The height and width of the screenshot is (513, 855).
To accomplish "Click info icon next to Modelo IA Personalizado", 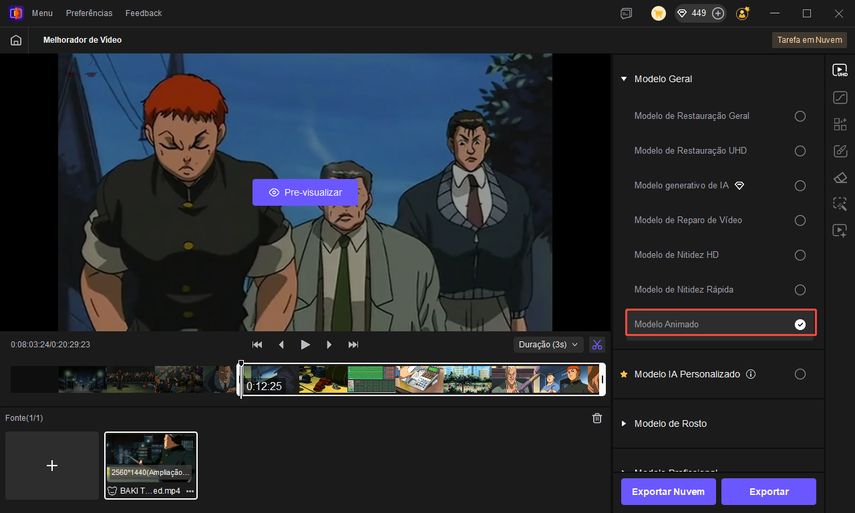I will [751, 374].
